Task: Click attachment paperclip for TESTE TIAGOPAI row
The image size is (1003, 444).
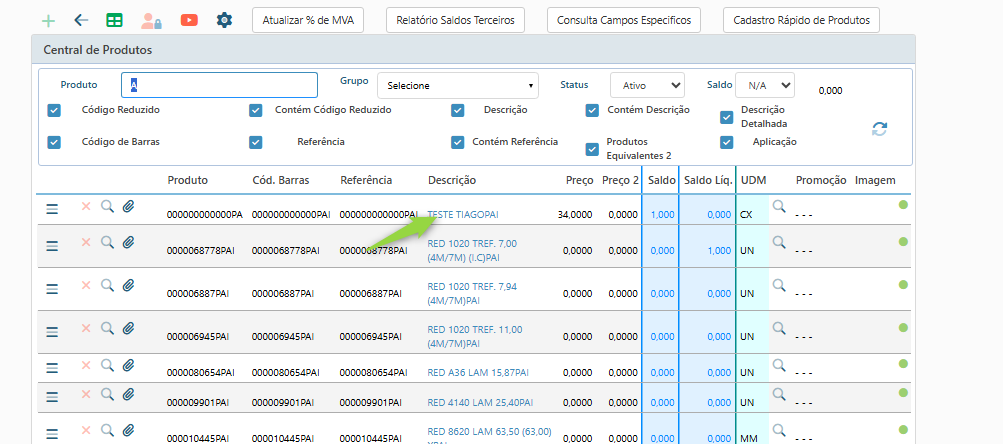Action: pos(128,207)
